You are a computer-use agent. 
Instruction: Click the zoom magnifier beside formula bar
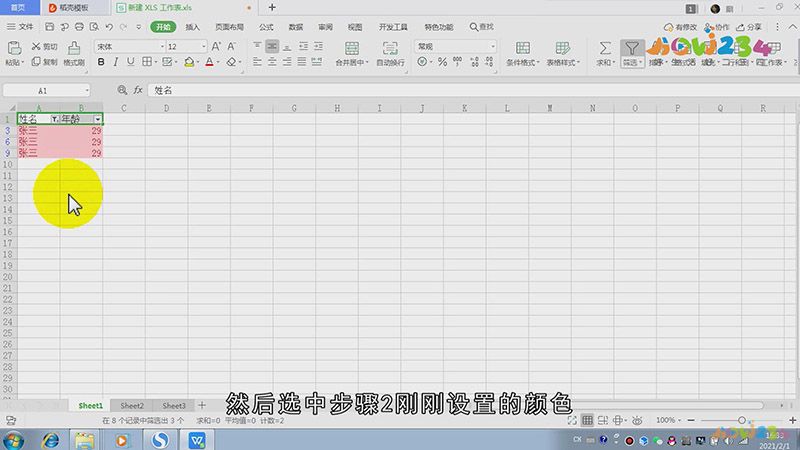tap(122, 90)
